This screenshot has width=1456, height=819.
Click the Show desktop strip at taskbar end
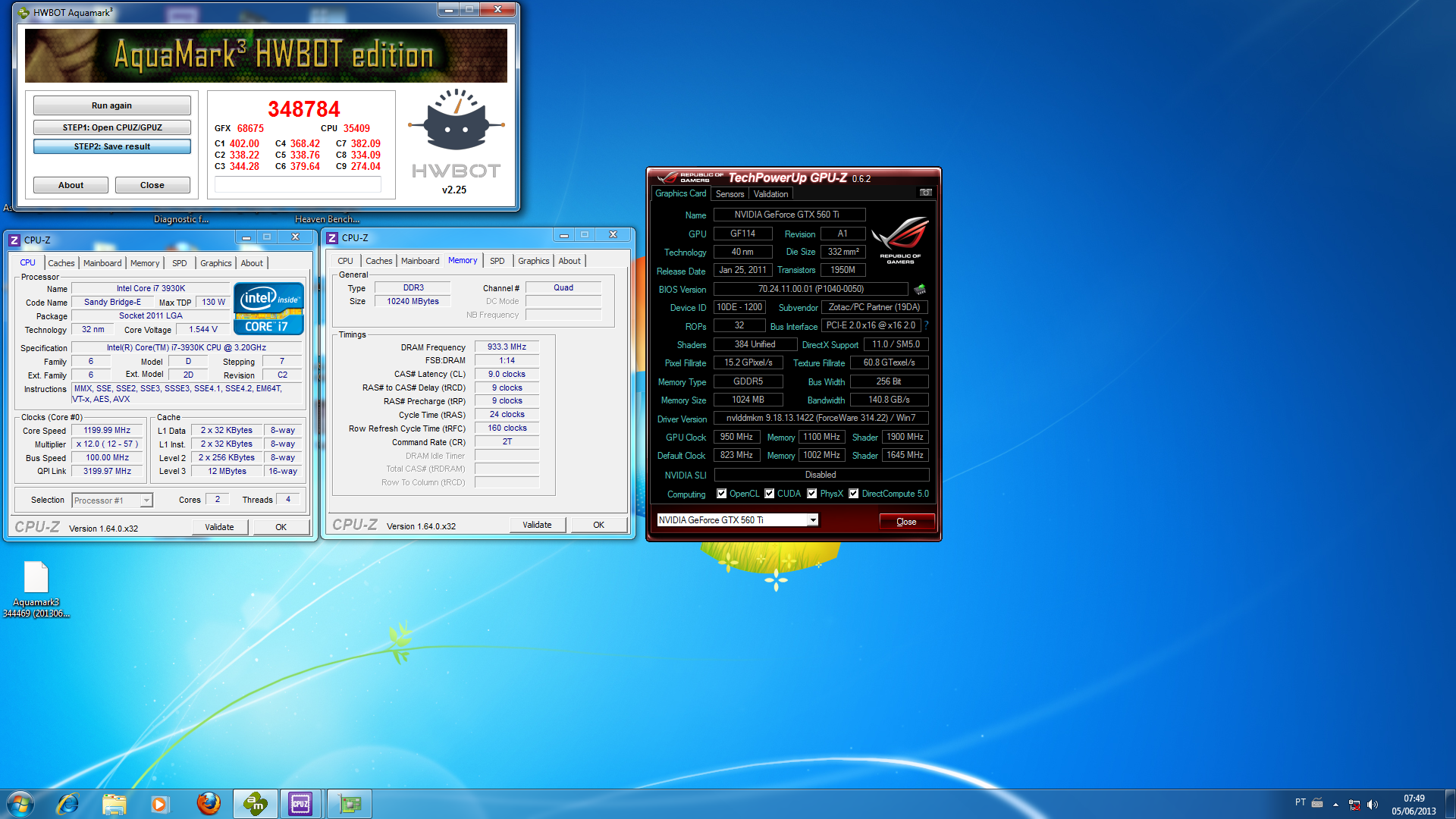pos(1450,804)
